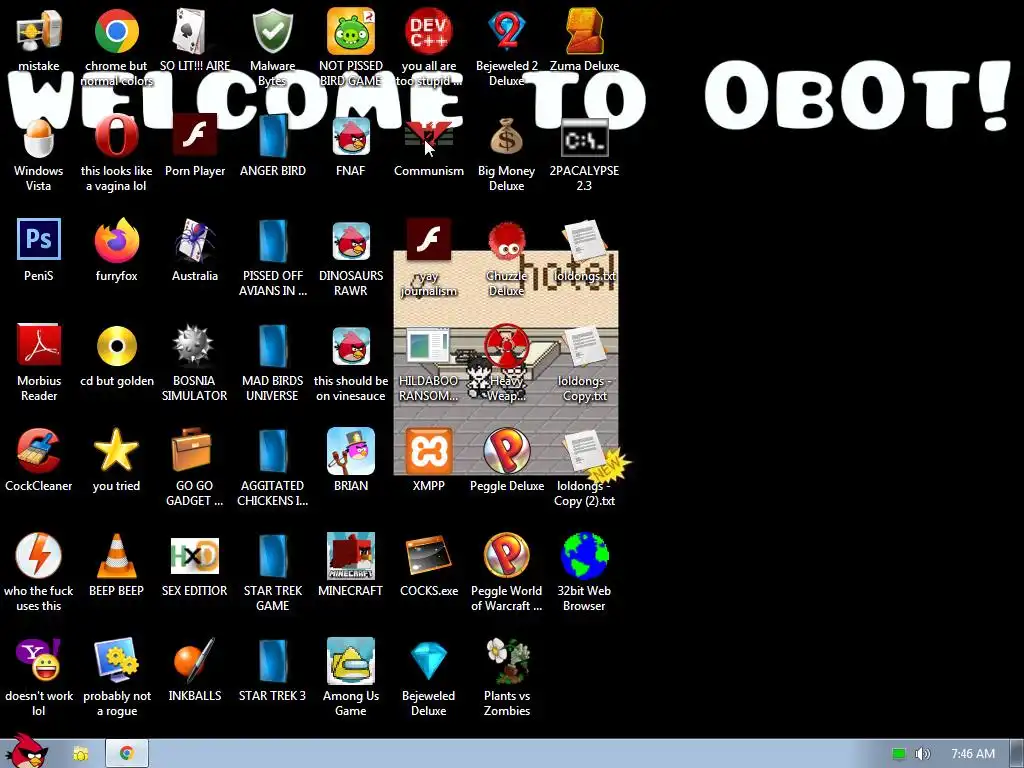
Task: Open the furryfox Firefox icon
Action: point(116,240)
